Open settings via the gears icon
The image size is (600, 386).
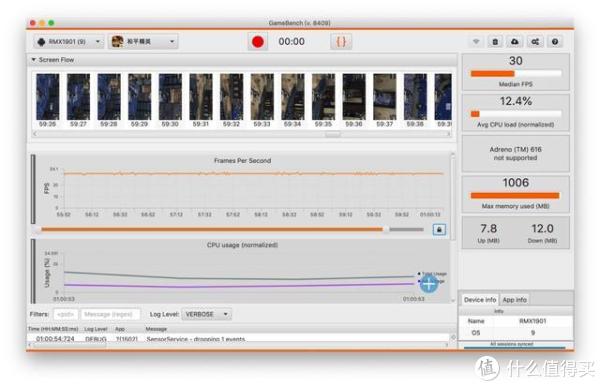tap(535, 42)
